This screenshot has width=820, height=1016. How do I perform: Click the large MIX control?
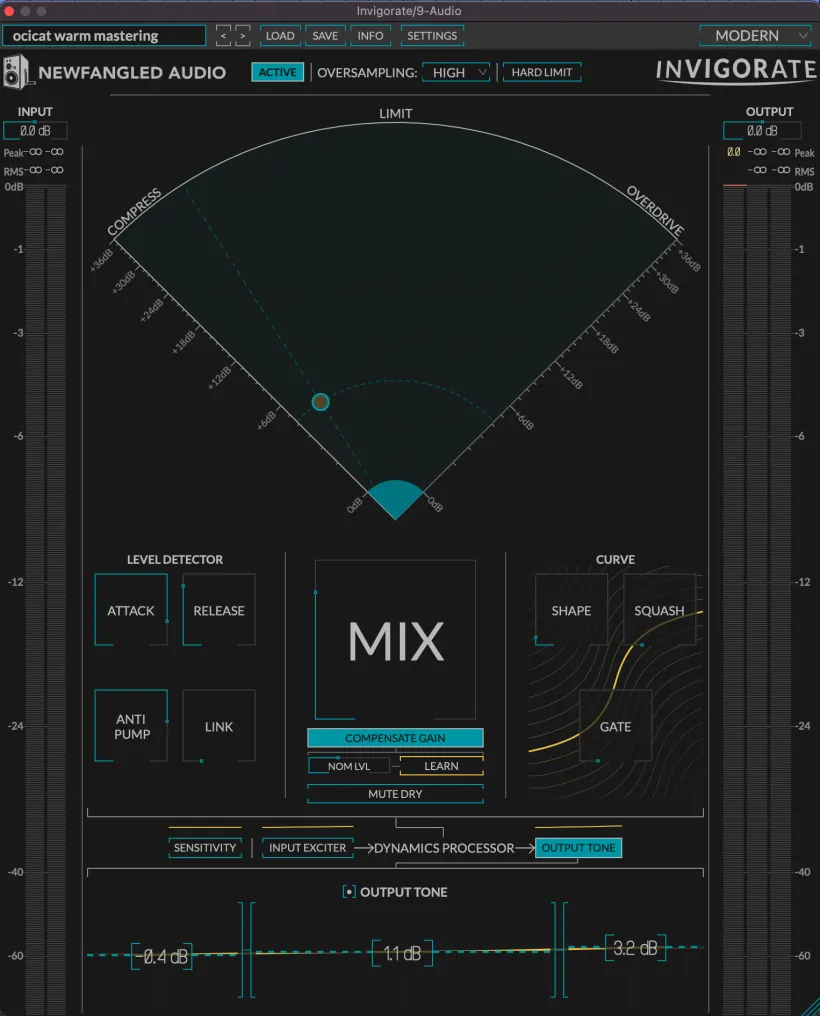pyautogui.click(x=395, y=640)
